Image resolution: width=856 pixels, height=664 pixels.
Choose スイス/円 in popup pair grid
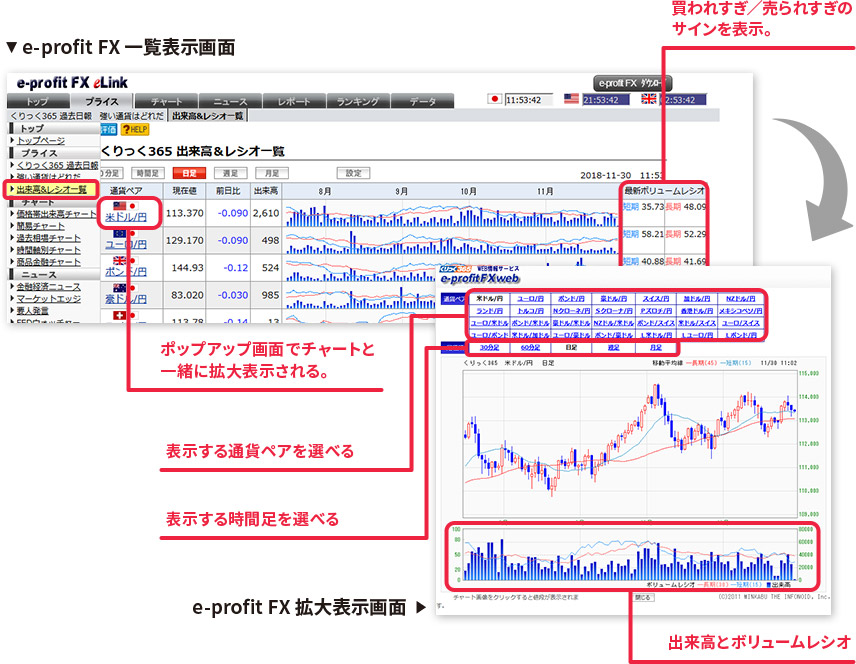coord(656,299)
